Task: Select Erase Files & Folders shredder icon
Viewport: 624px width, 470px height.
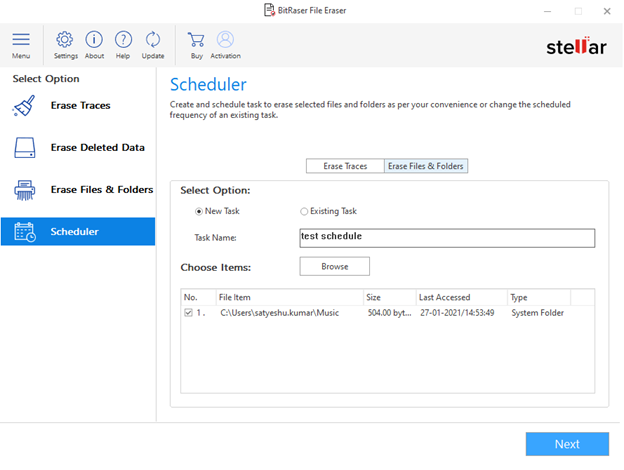Action: (25, 190)
